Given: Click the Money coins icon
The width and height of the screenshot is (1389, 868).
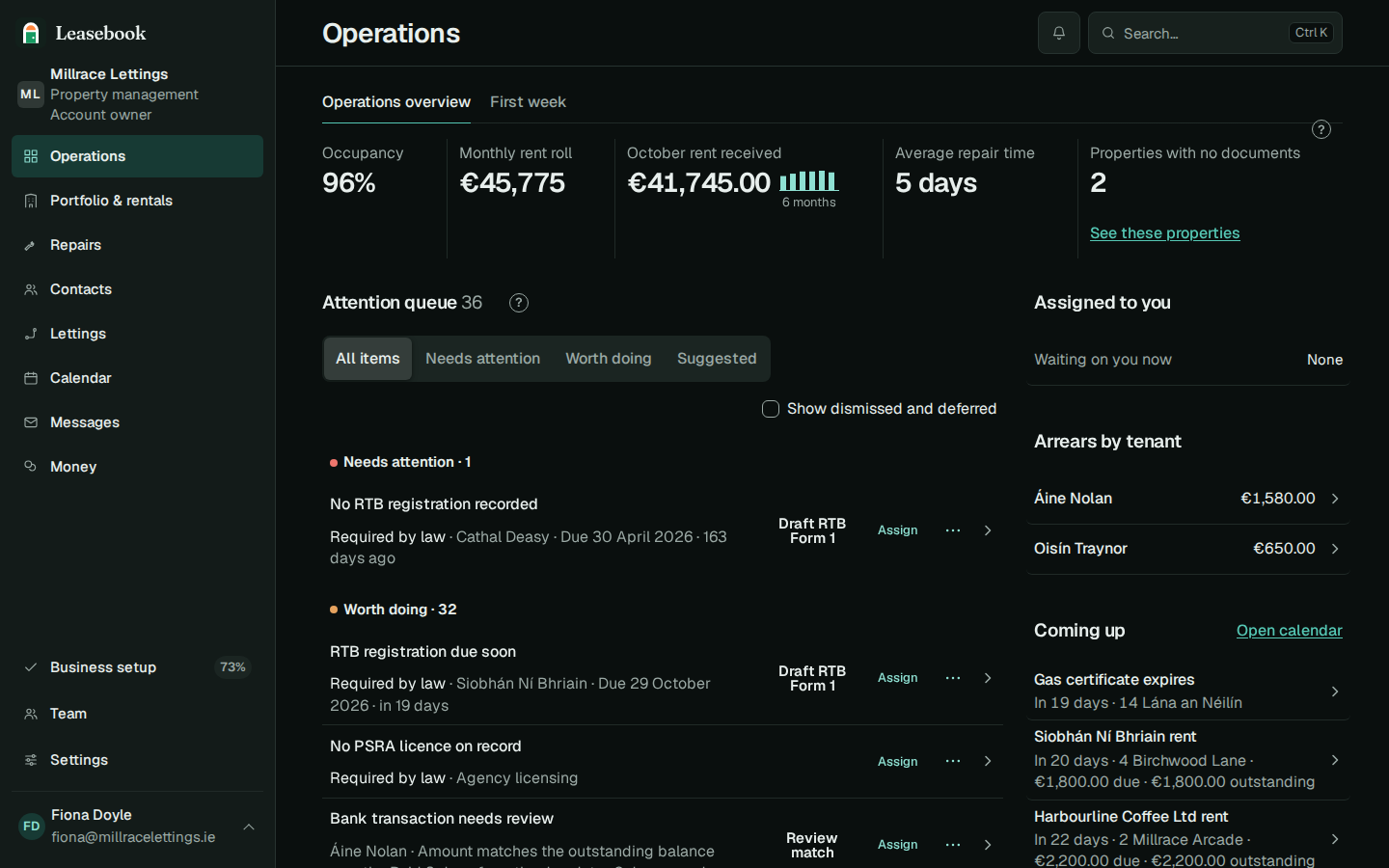Looking at the screenshot, I should [x=31, y=467].
